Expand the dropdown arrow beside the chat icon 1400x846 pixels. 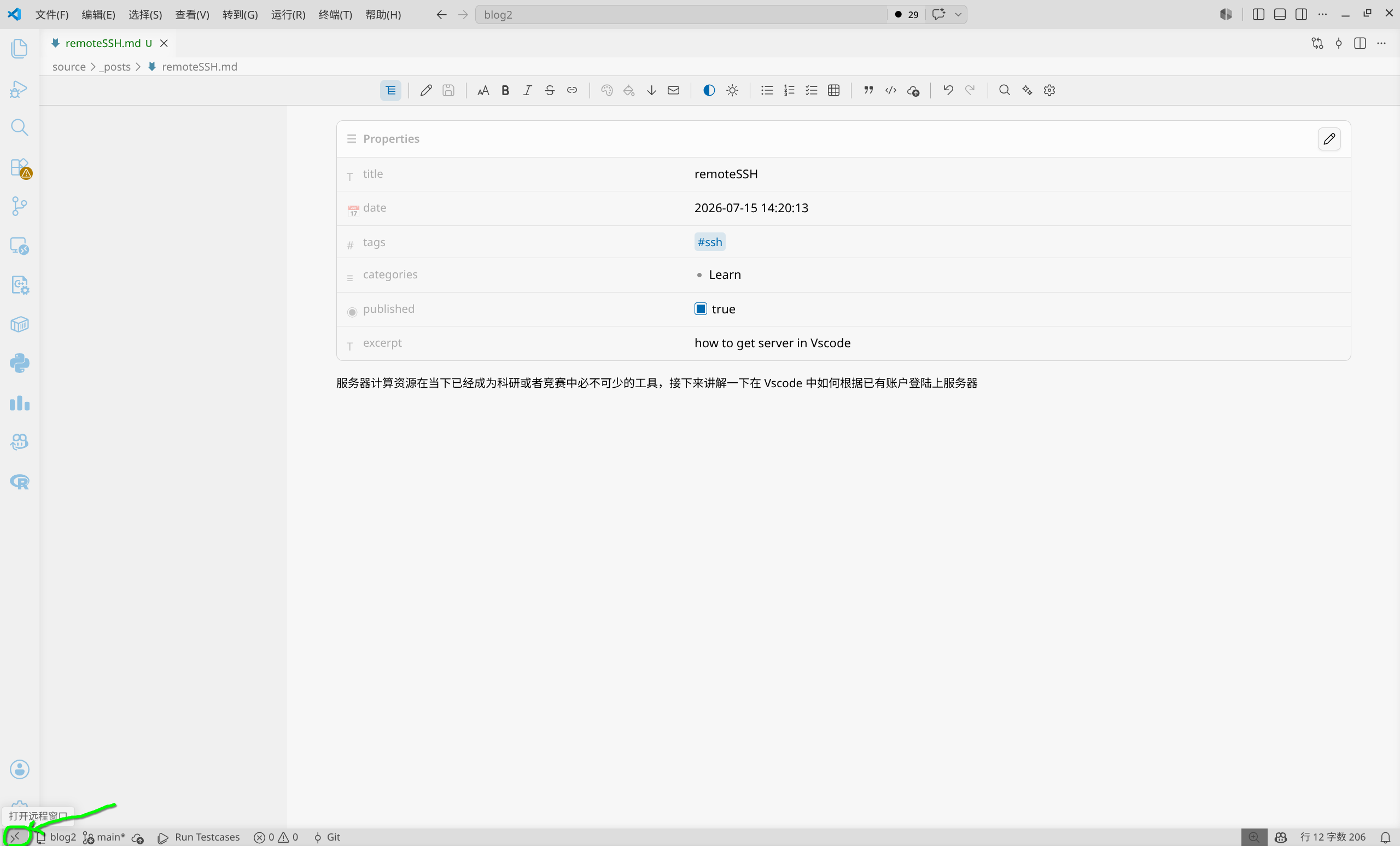tap(958, 14)
